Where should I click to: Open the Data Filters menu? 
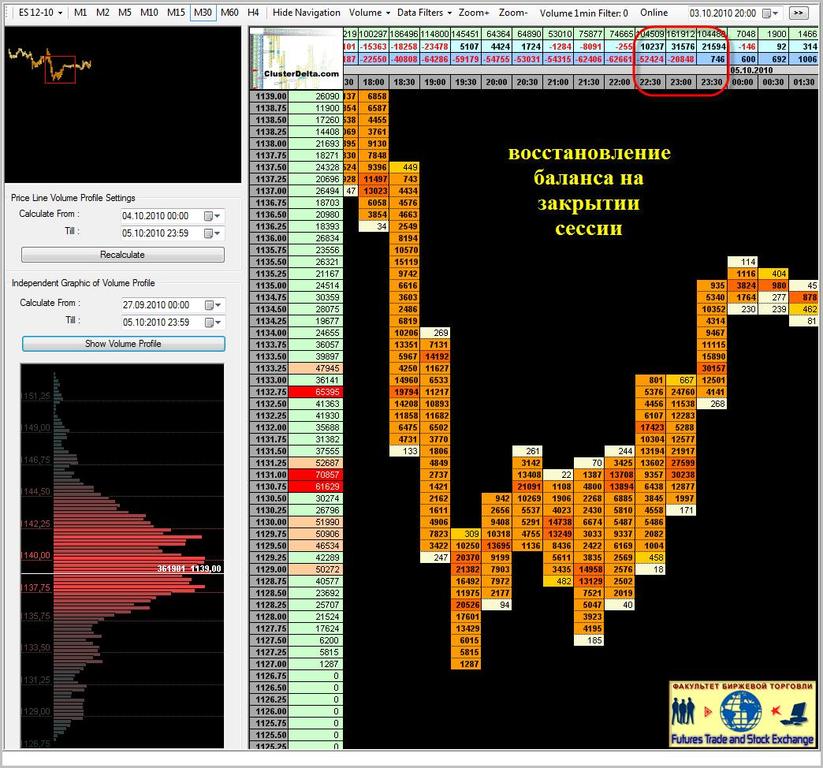pos(424,12)
